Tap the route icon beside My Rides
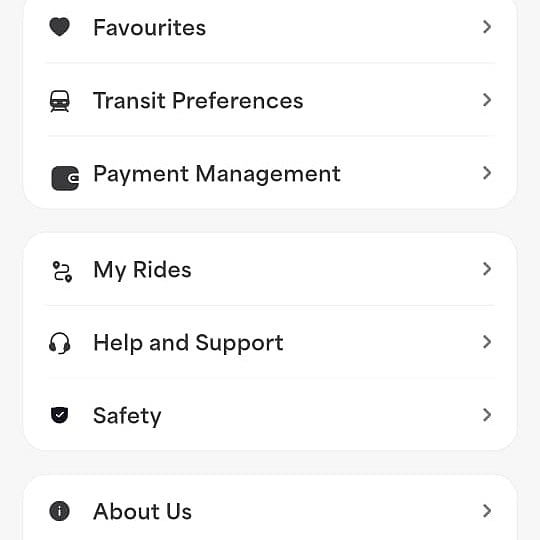Screen dimensions: 540x540 (x=62, y=272)
